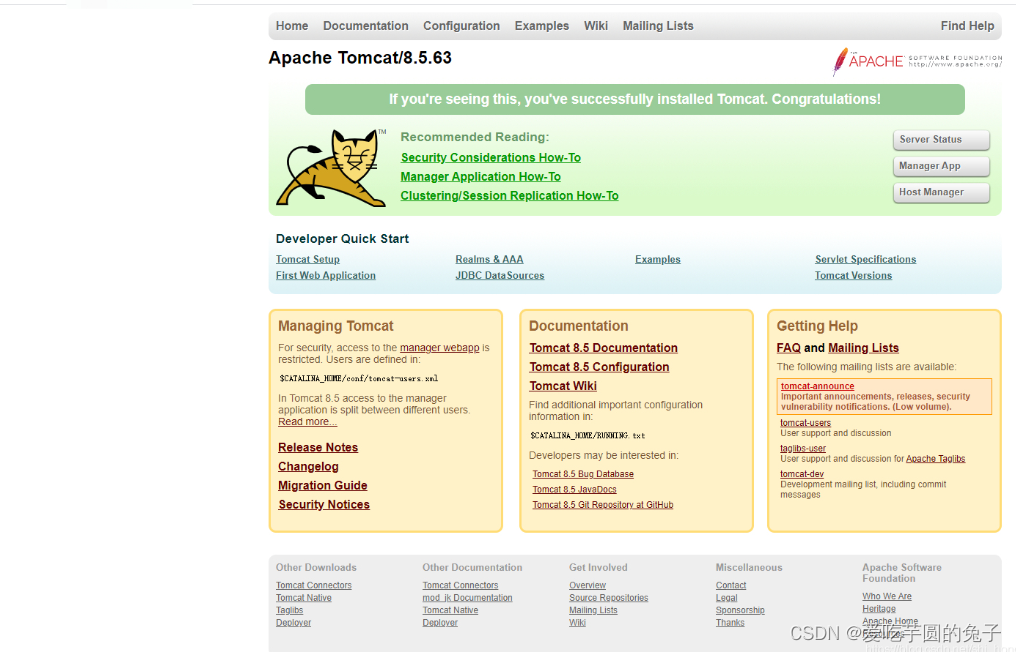The image size is (1016, 652).
Task: Click Read more about manager access
Action: (x=307, y=421)
